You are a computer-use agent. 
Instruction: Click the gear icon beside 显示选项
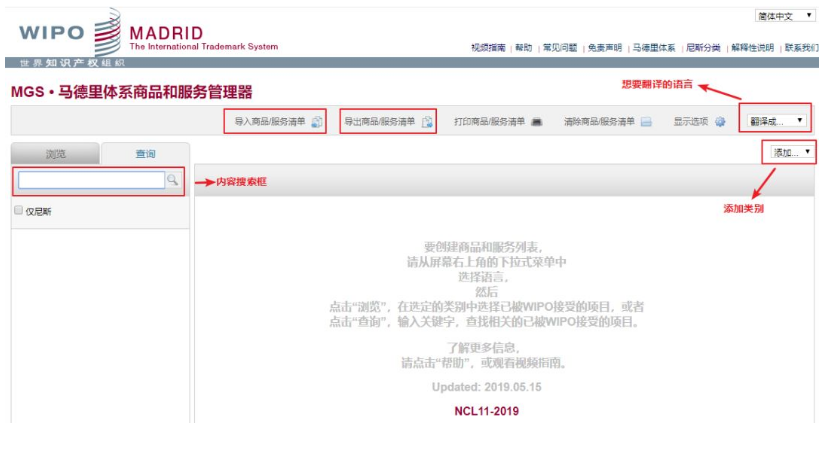click(x=720, y=122)
